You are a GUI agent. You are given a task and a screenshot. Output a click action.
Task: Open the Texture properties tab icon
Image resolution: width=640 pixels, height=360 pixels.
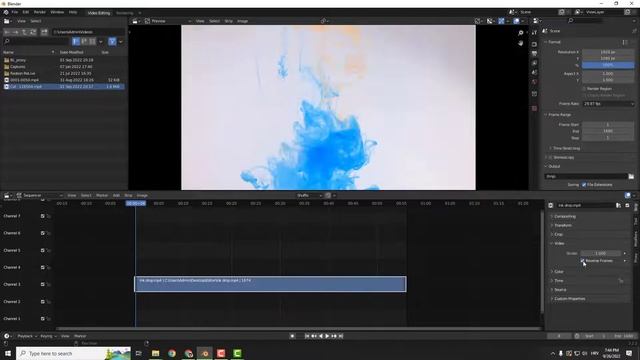534,109
